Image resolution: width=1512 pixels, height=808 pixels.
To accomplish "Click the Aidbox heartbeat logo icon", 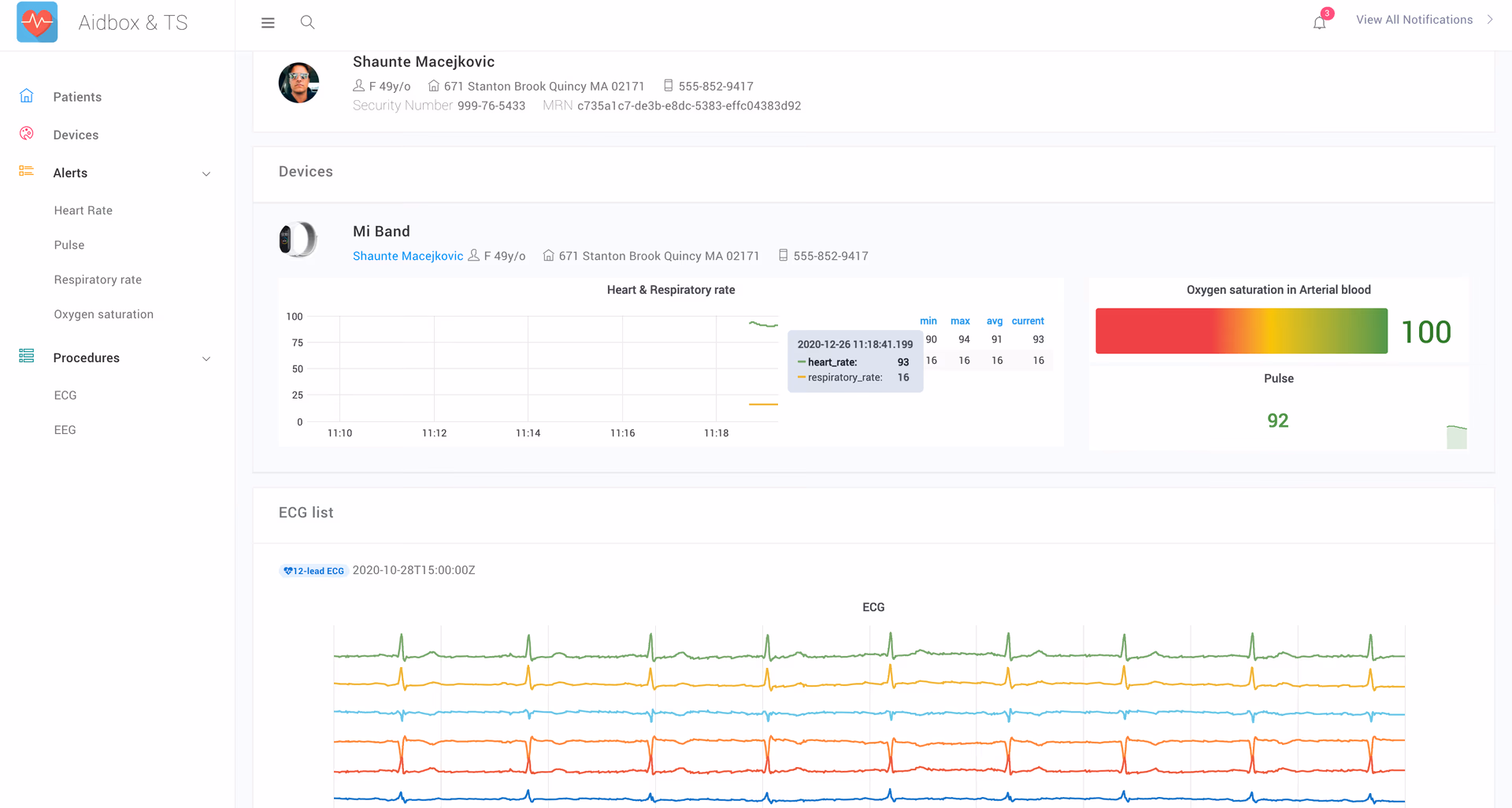I will click(36, 22).
